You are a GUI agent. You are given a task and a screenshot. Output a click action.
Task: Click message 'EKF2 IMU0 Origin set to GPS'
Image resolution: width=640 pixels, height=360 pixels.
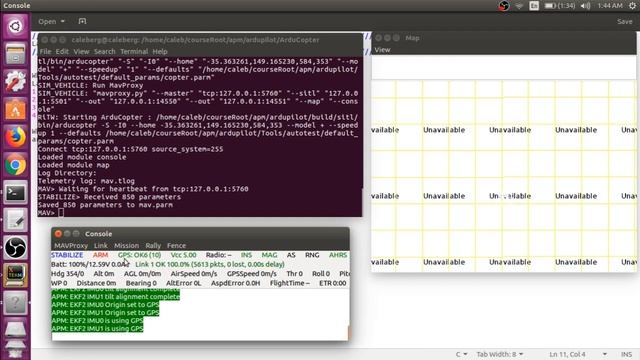pos(105,304)
